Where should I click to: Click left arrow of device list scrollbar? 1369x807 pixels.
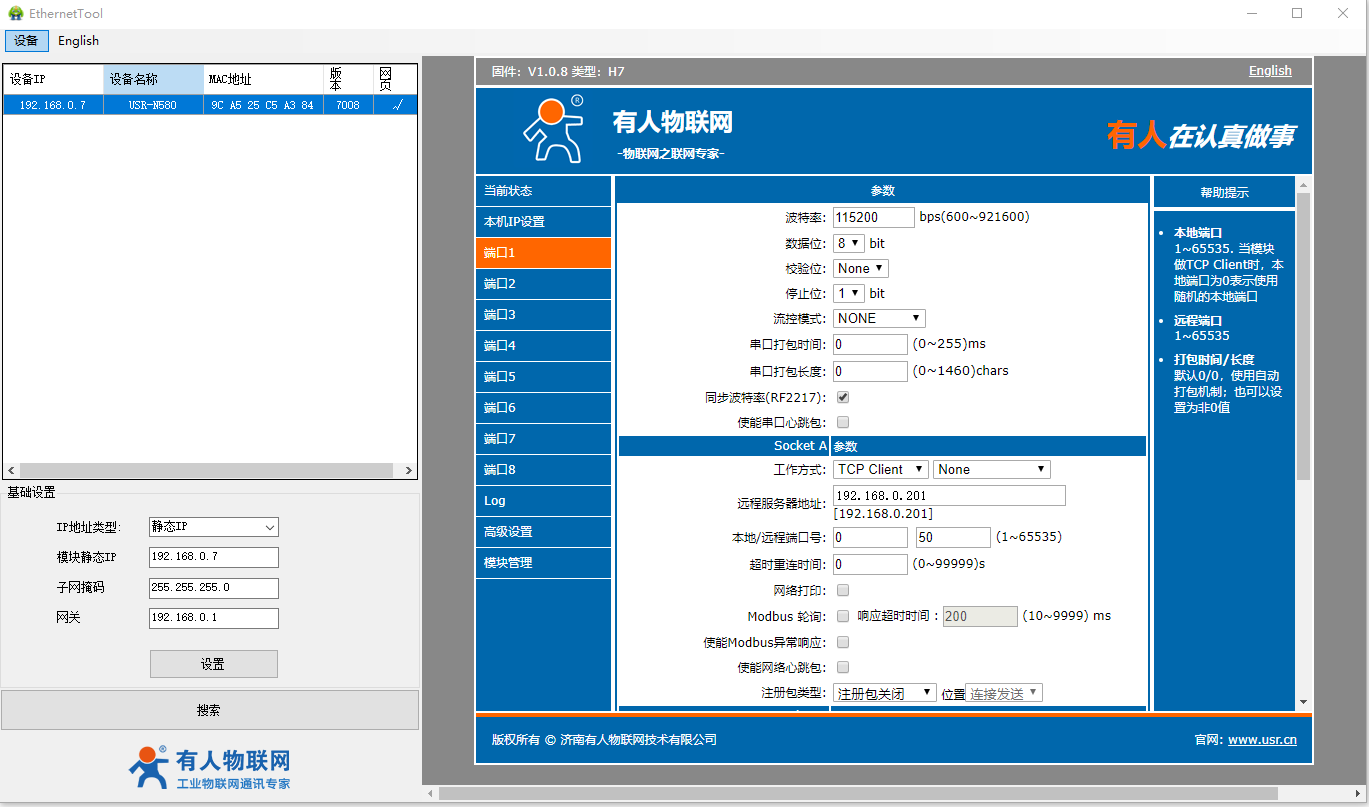(x=11, y=471)
